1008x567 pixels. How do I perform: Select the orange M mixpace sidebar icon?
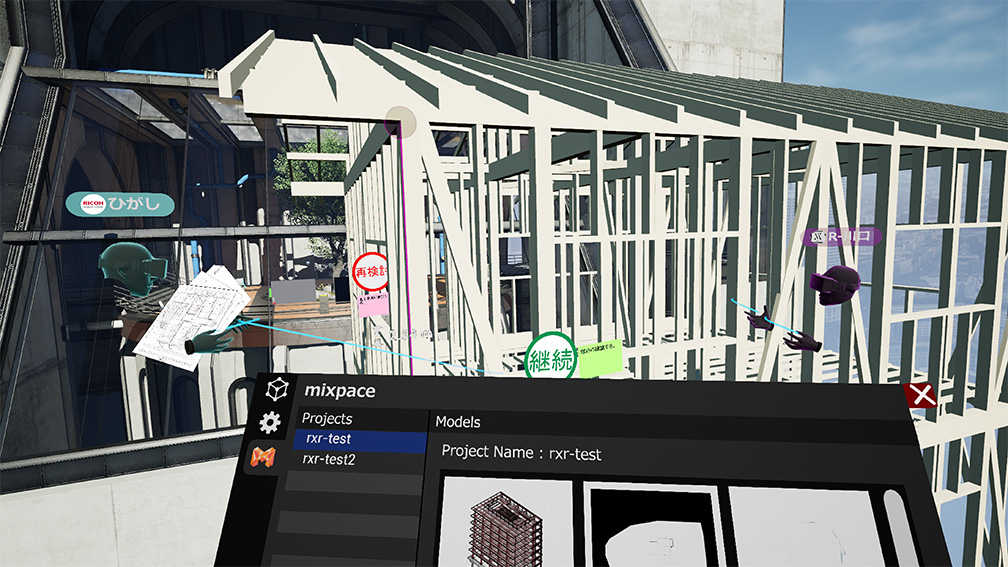(263, 459)
